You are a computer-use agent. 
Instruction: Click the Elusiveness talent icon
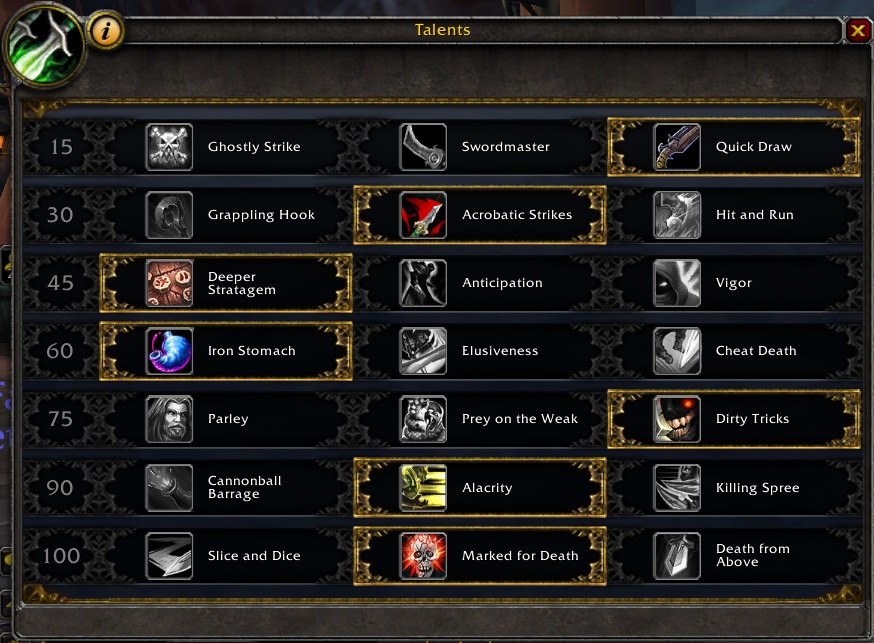(x=423, y=351)
